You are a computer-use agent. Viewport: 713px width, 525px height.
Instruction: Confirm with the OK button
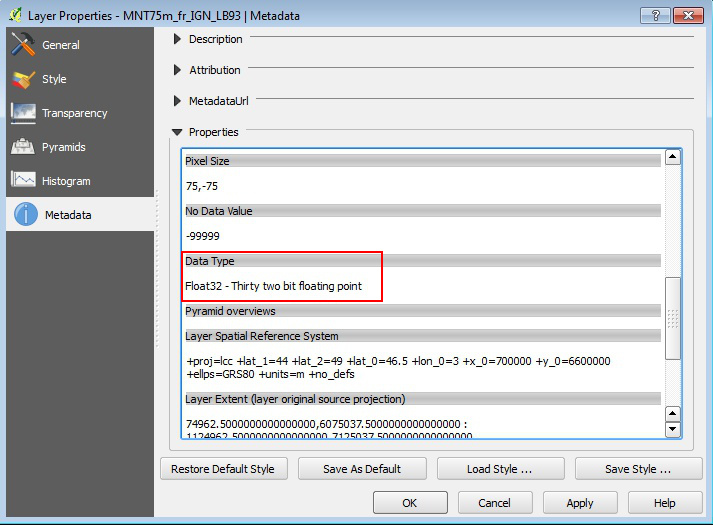(410, 503)
